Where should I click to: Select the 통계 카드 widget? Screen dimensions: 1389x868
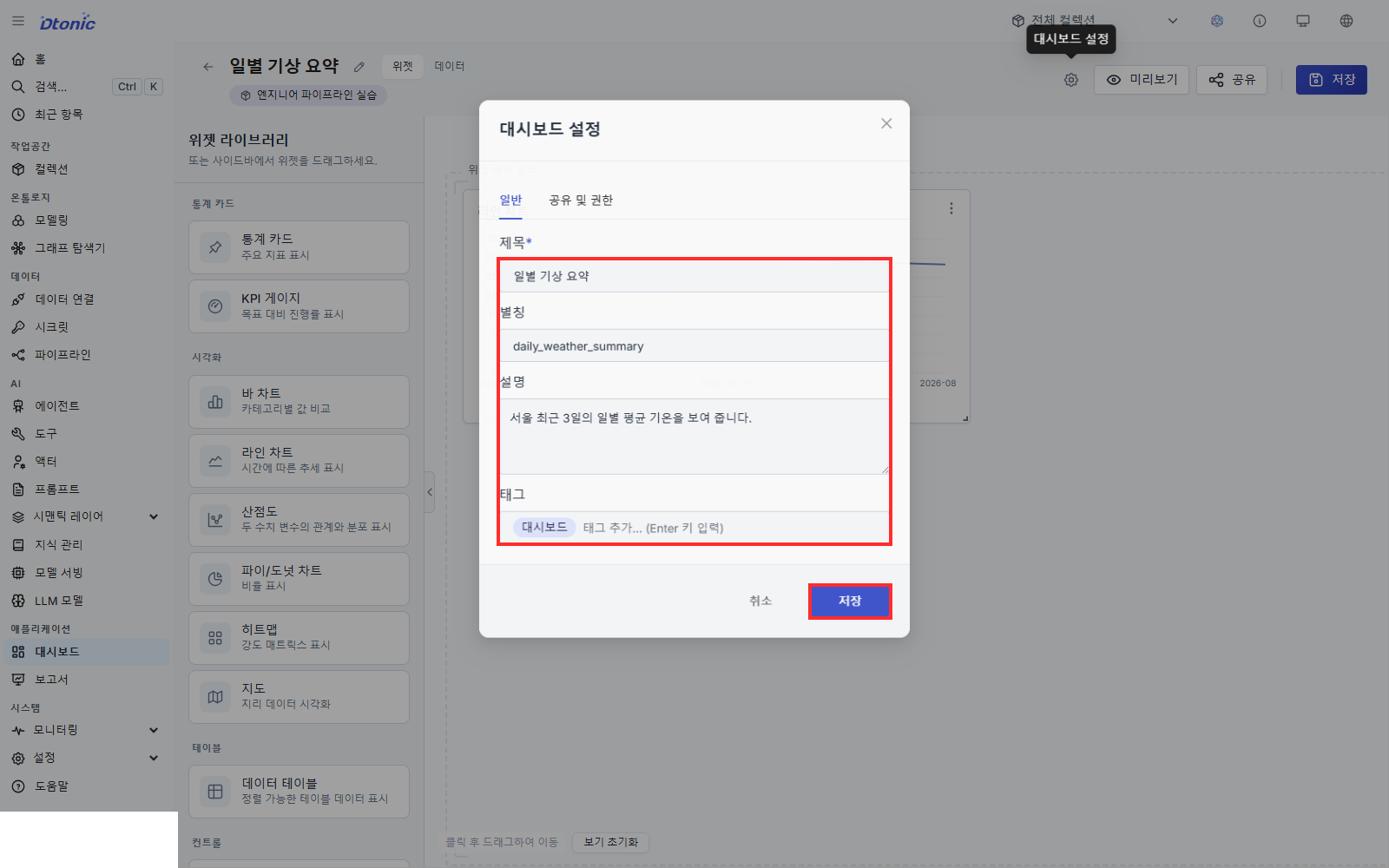(x=299, y=247)
